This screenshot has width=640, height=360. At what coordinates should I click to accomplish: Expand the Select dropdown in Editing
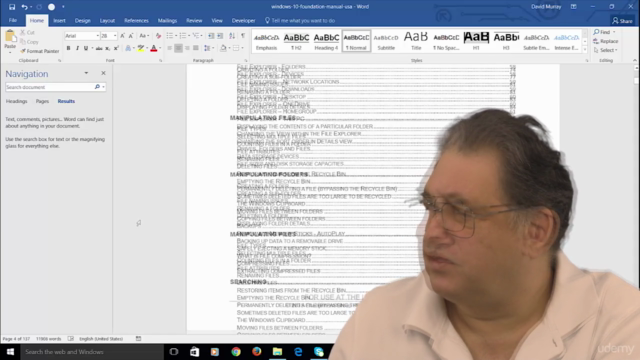pos(605,50)
